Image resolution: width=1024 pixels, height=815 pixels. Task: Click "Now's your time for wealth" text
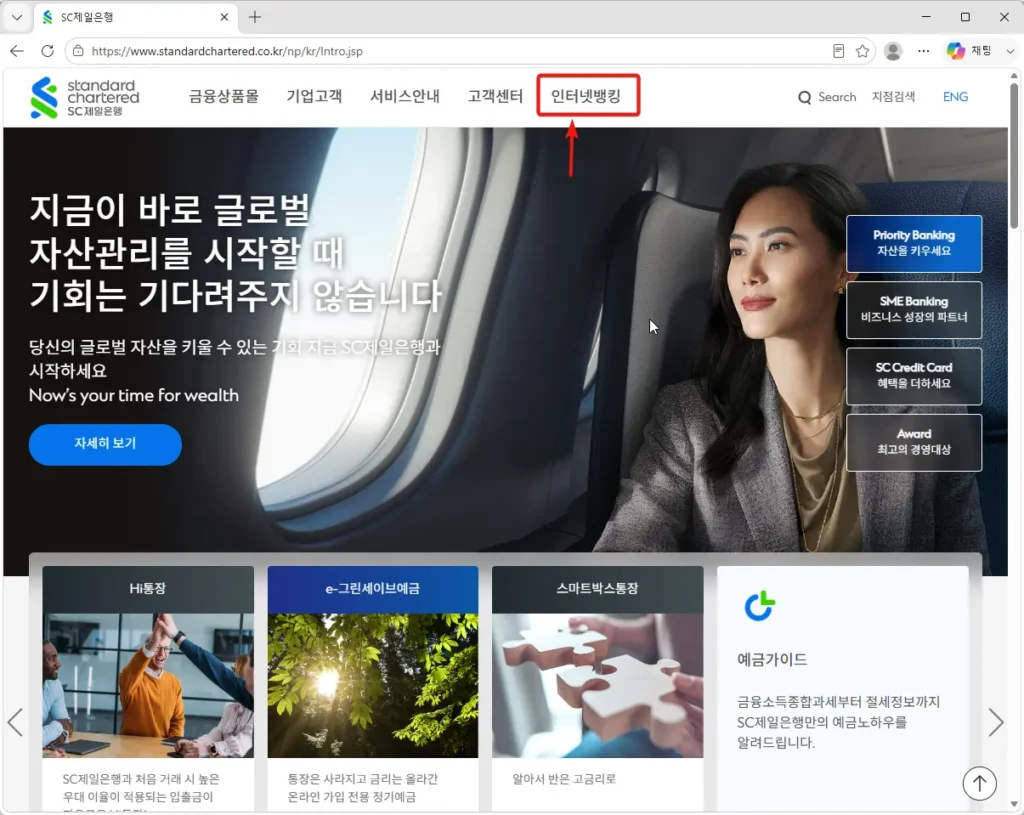134,396
